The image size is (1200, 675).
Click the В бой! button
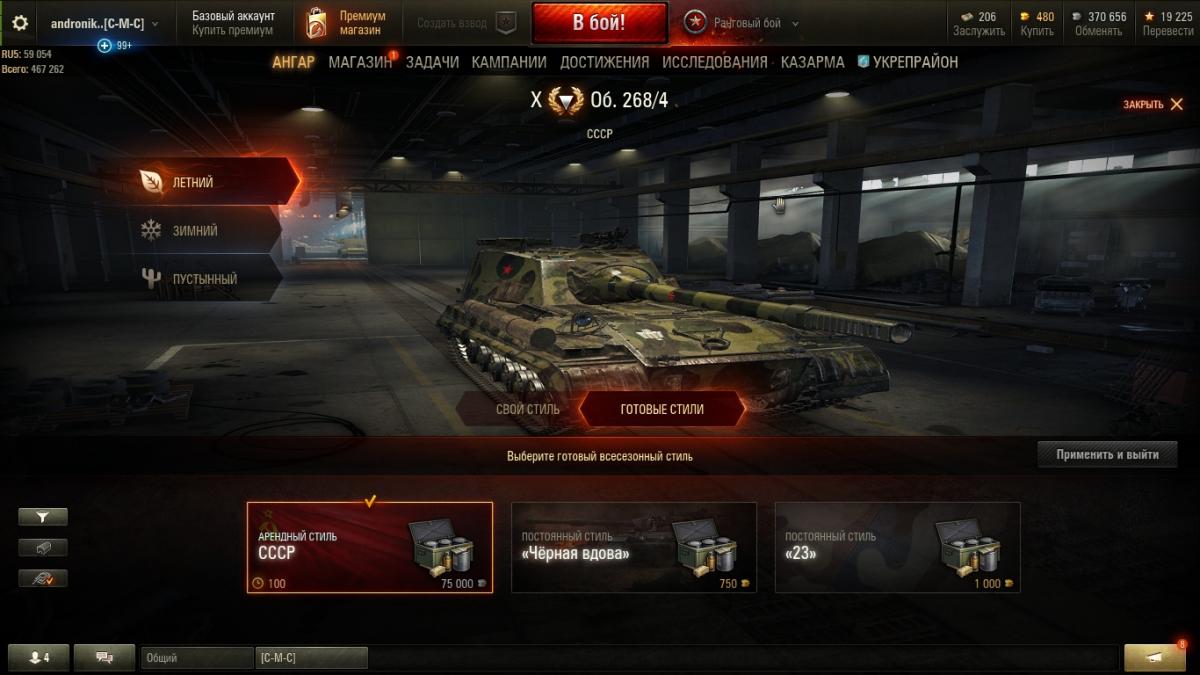point(599,23)
